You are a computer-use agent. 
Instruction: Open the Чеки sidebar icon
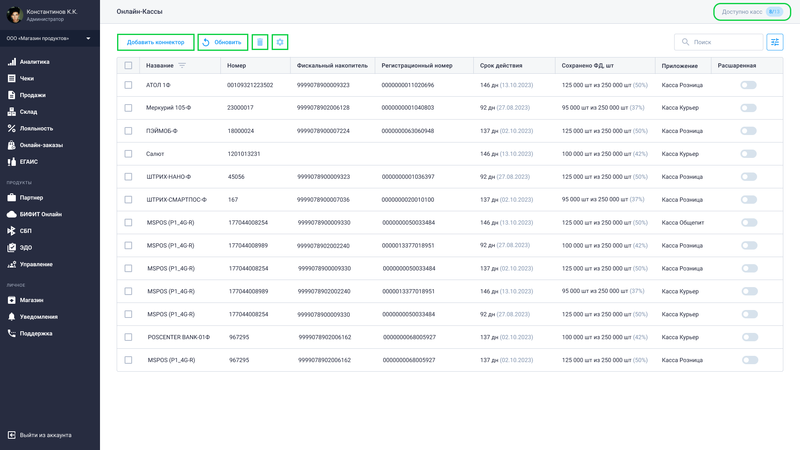pyautogui.click(x=12, y=79)
